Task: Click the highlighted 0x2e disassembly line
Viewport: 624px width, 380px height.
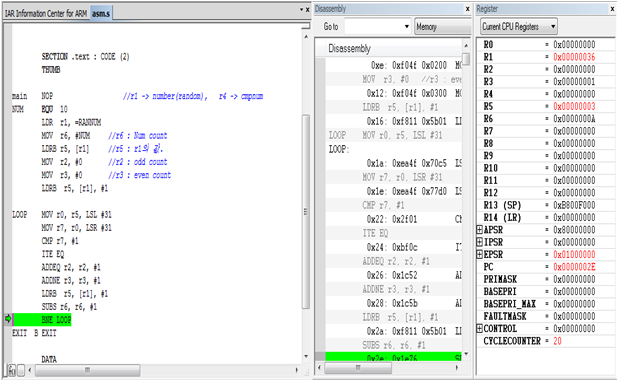Action: (x=394, y=357)
